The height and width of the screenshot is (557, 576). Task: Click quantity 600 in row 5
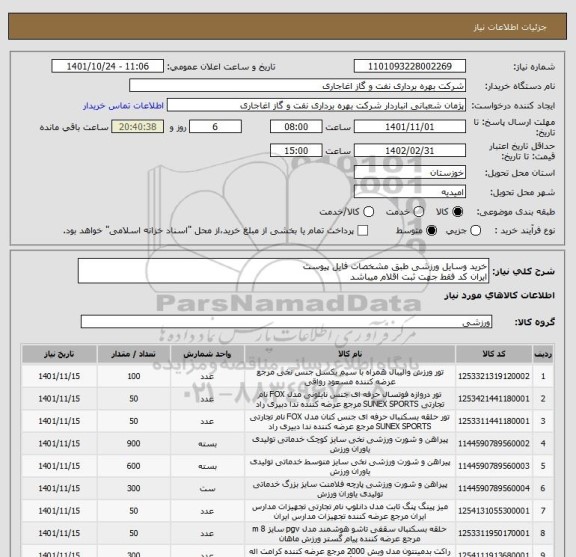(x=133, y=466)
